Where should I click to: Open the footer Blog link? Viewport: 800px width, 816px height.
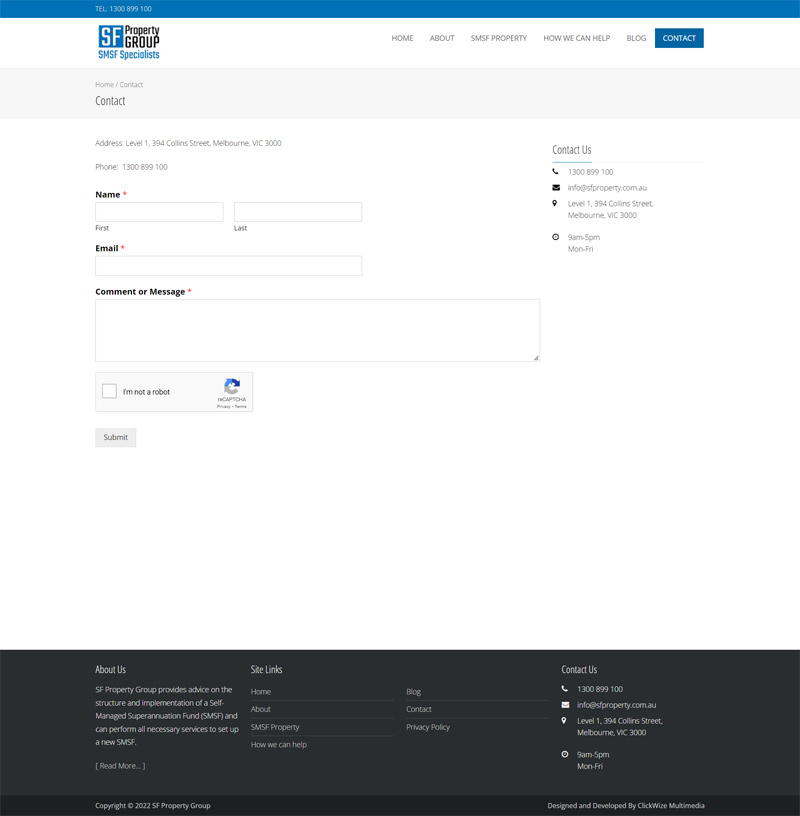point(413,692)
